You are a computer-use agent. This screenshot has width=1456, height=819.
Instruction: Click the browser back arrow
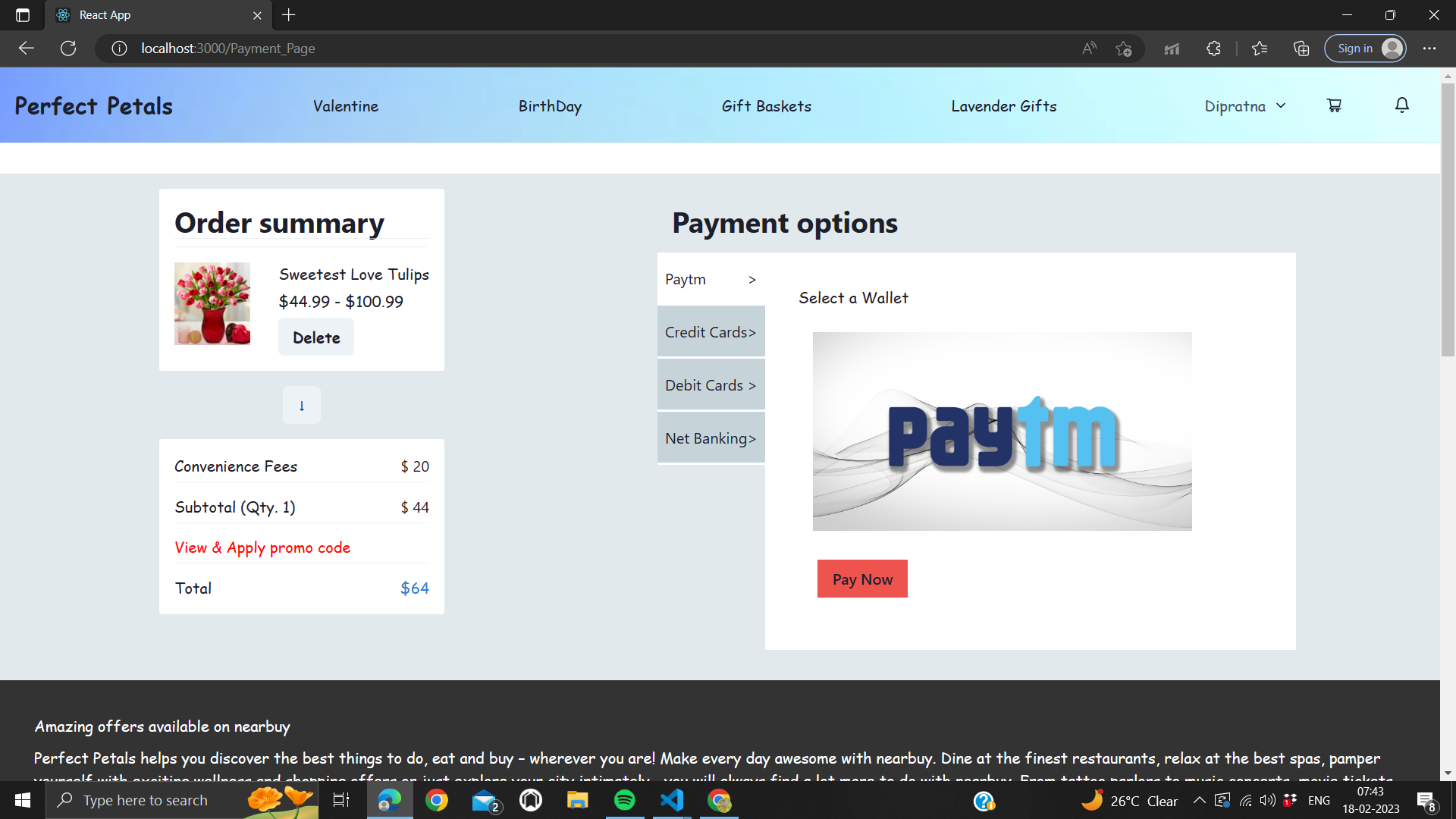click(x=27, y=49)
